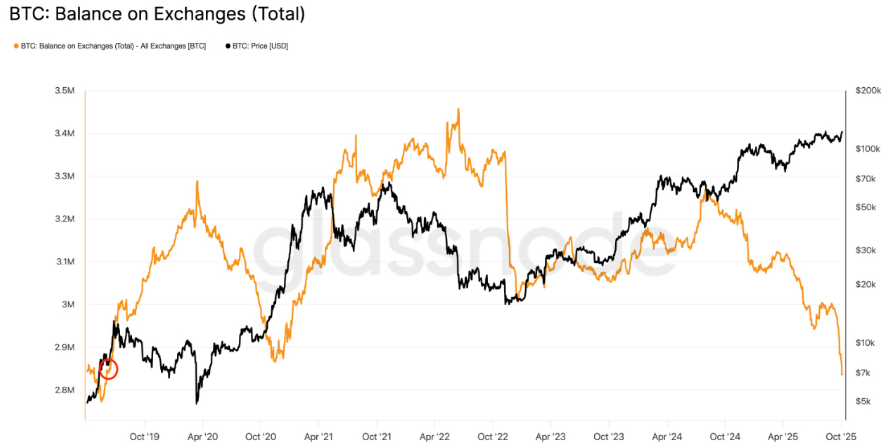Click the 2.8M left axis label
Image resolution: width=893 pixels, height=445 pixels.
click(62, 390)
